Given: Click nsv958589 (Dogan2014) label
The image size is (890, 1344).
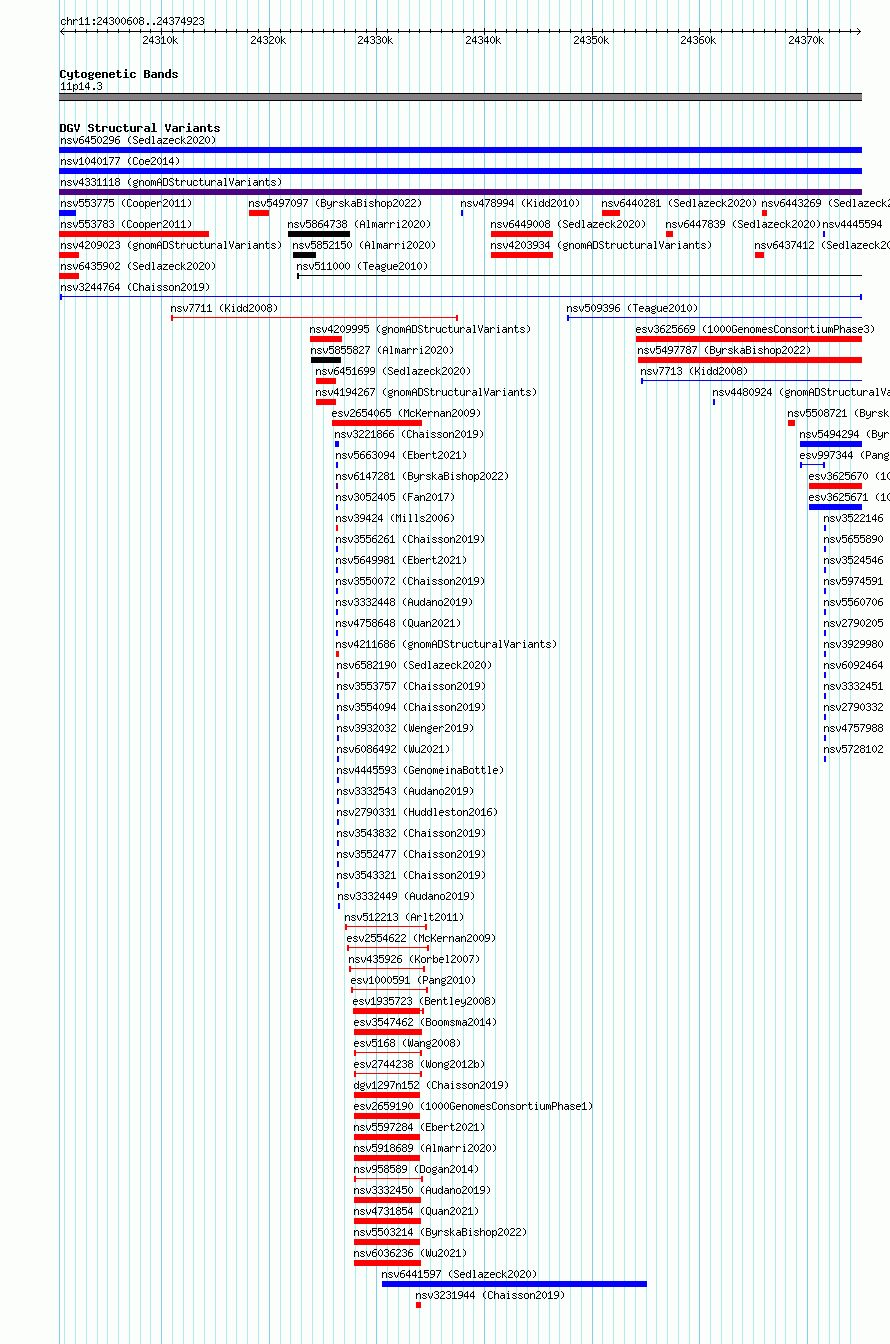Looking at the screenshot, I should point(416,1169).
